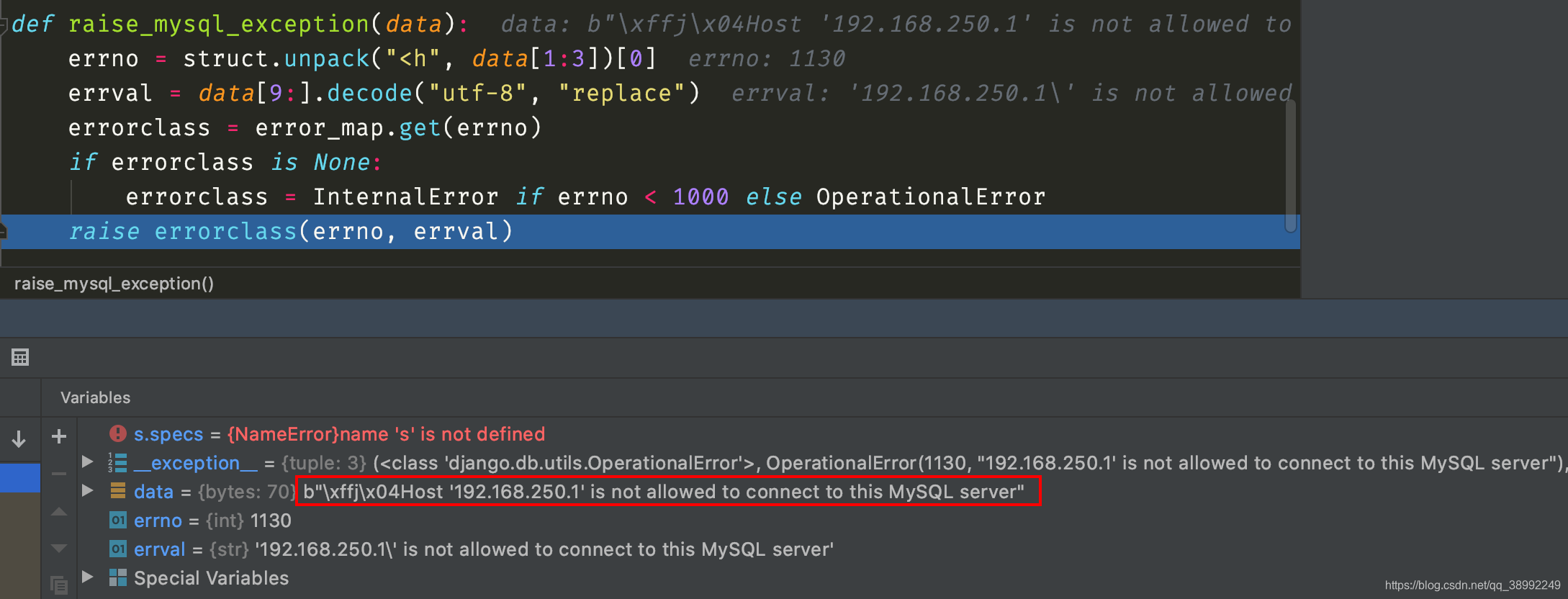Click the int type icon beside errno
This screenshot has height=599, width=1568.
118,520
